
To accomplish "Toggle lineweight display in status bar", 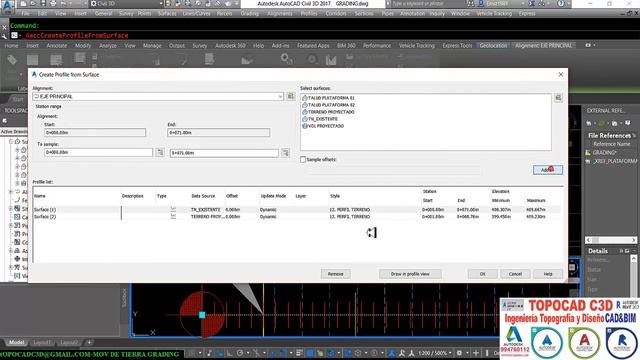I will [300, 353].
